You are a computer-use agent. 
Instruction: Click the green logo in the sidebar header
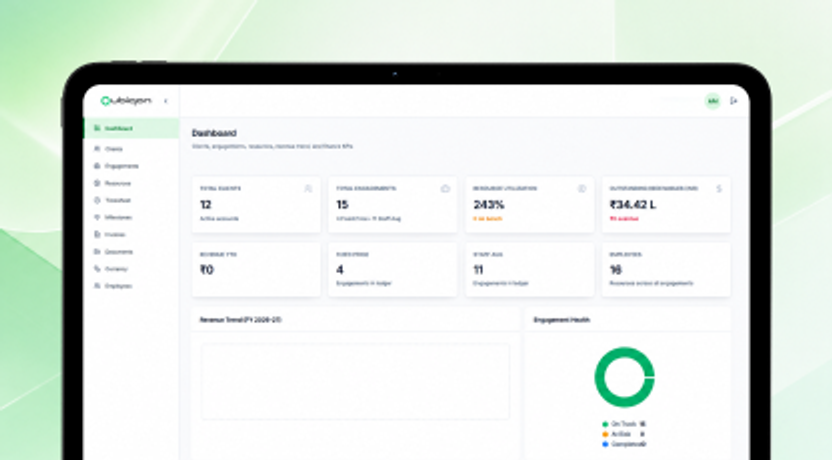click(x=126, y=101)
